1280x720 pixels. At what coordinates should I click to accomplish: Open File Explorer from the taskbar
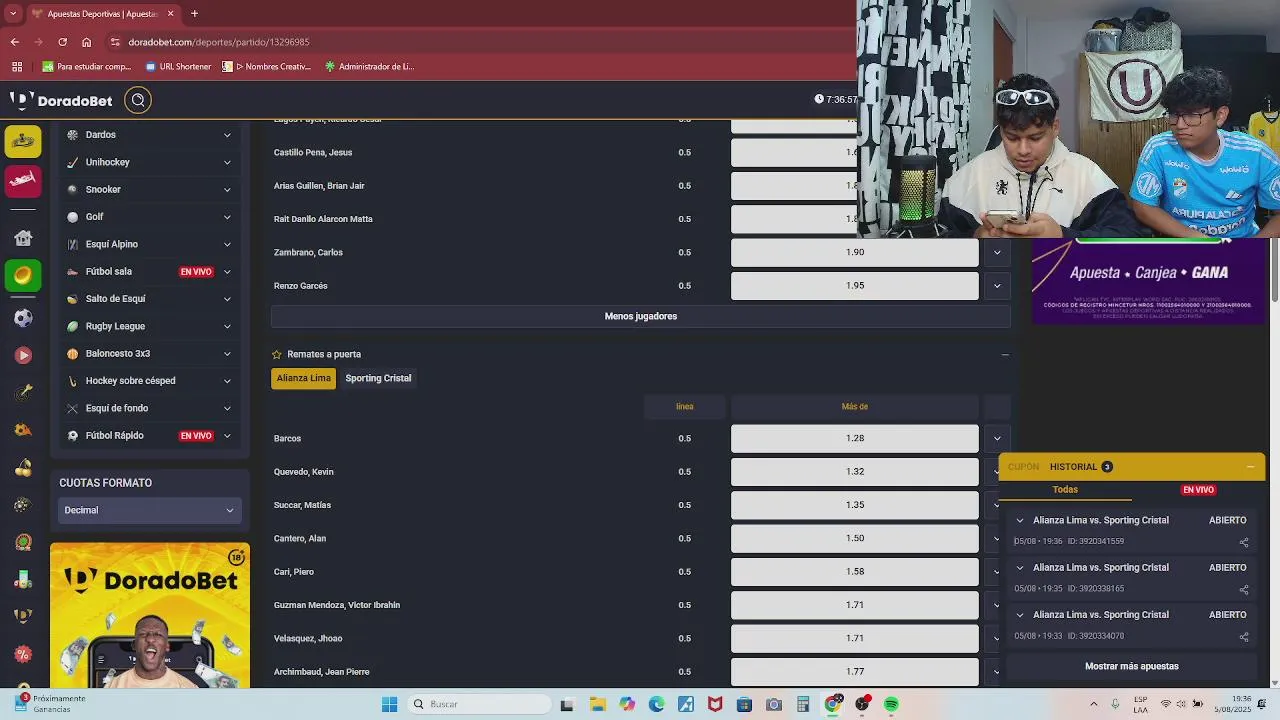click(597, 704)
